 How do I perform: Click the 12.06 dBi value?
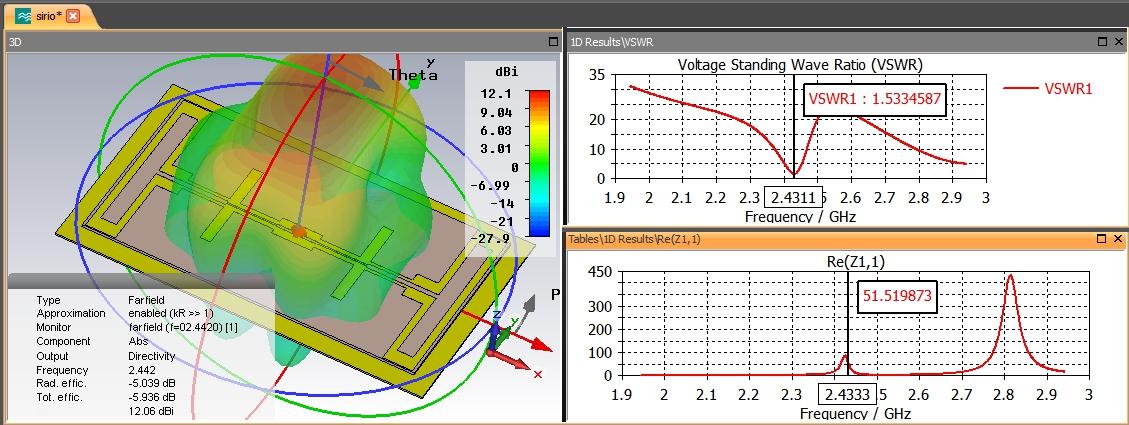pyautogui.click(x=150, y=411)
